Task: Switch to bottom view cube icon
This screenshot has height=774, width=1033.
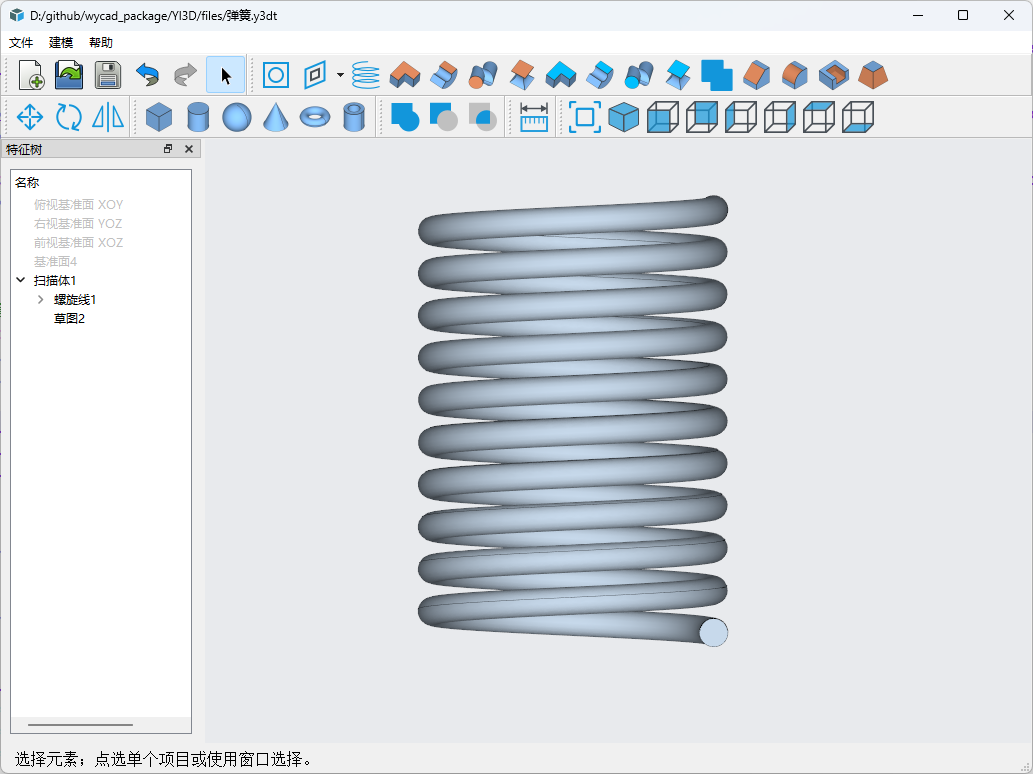Action: (x=858, y=117)
